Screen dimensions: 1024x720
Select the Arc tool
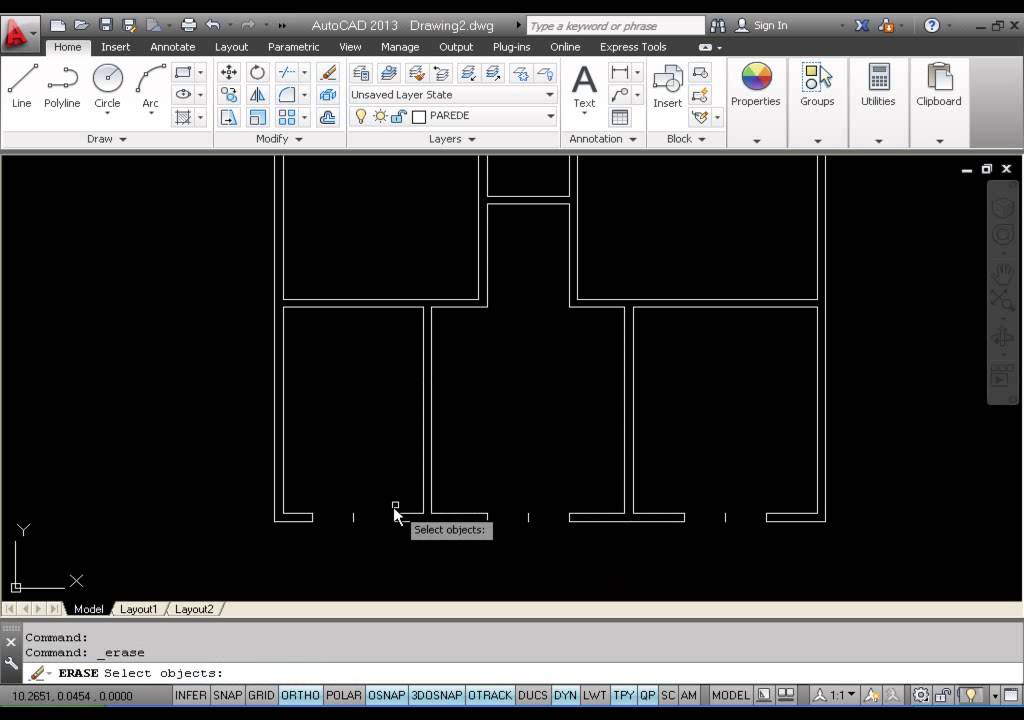coord(150,86)
